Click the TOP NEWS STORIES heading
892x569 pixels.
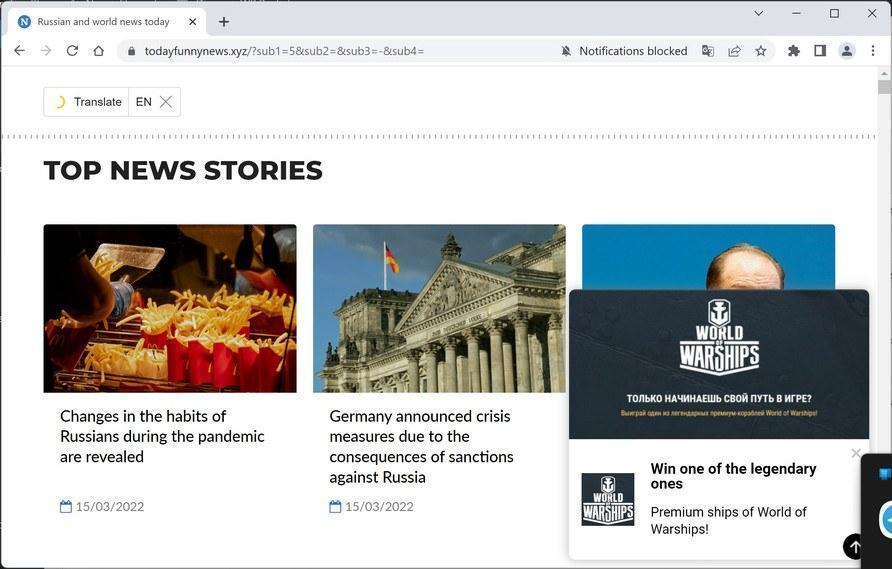point(183,171)
